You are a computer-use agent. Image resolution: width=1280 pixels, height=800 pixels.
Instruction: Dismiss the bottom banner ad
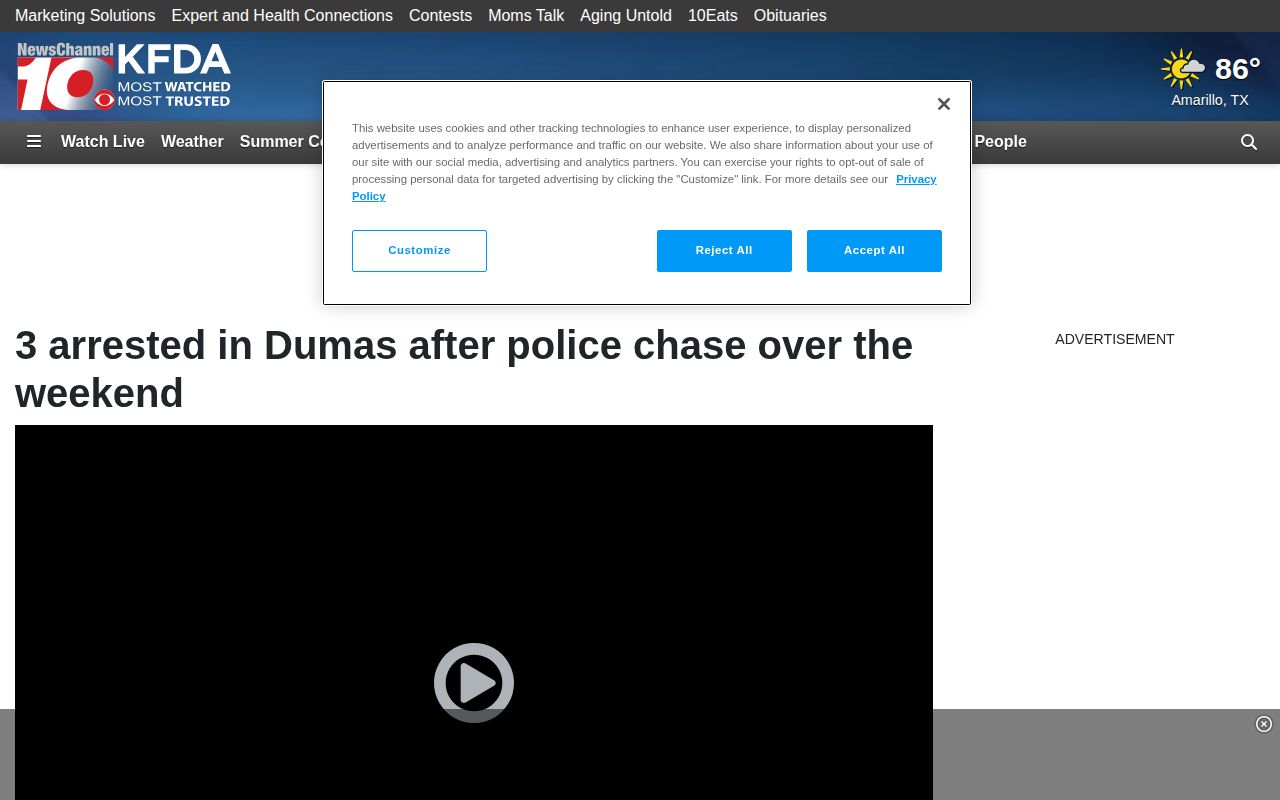[1264, 724]
